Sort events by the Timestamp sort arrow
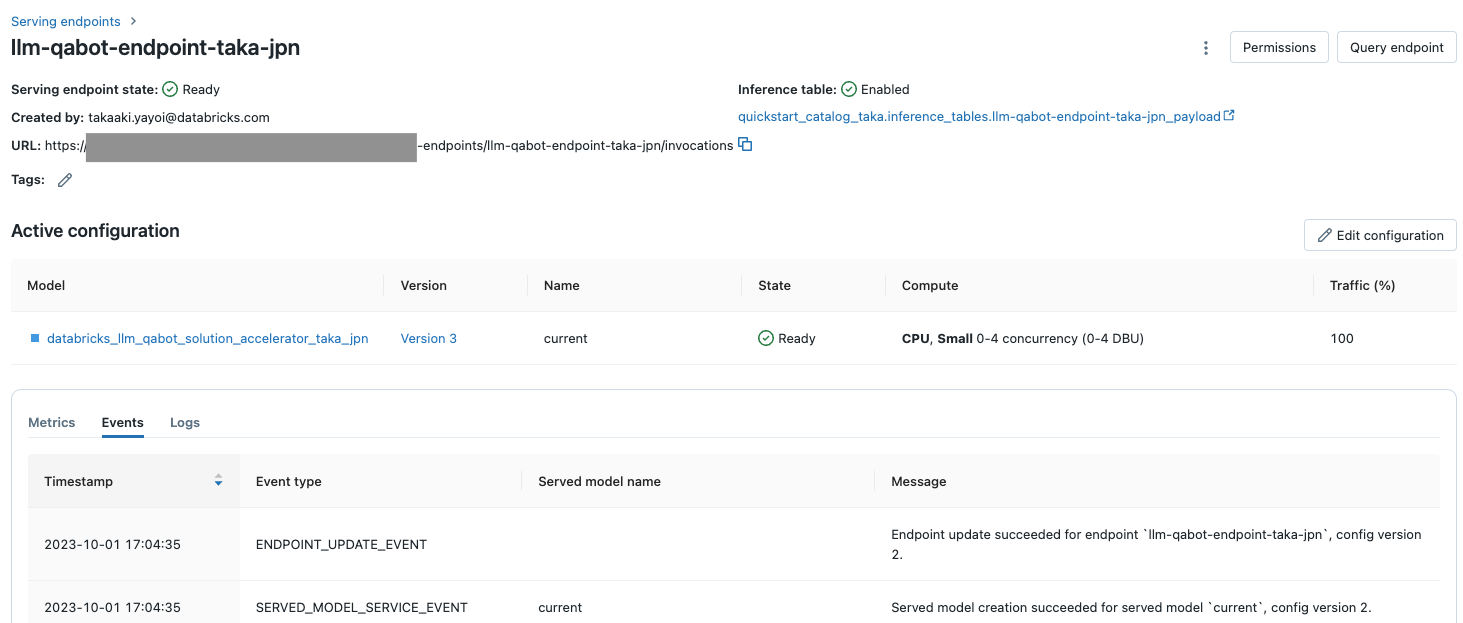1463x623 pixels. [218, 481]
